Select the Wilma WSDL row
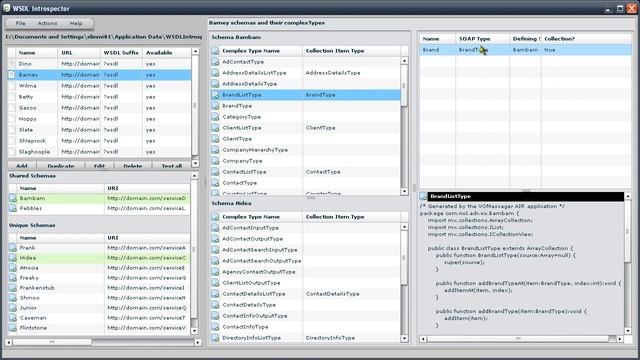This screenshot has height=360, width=640. (99, 86)
